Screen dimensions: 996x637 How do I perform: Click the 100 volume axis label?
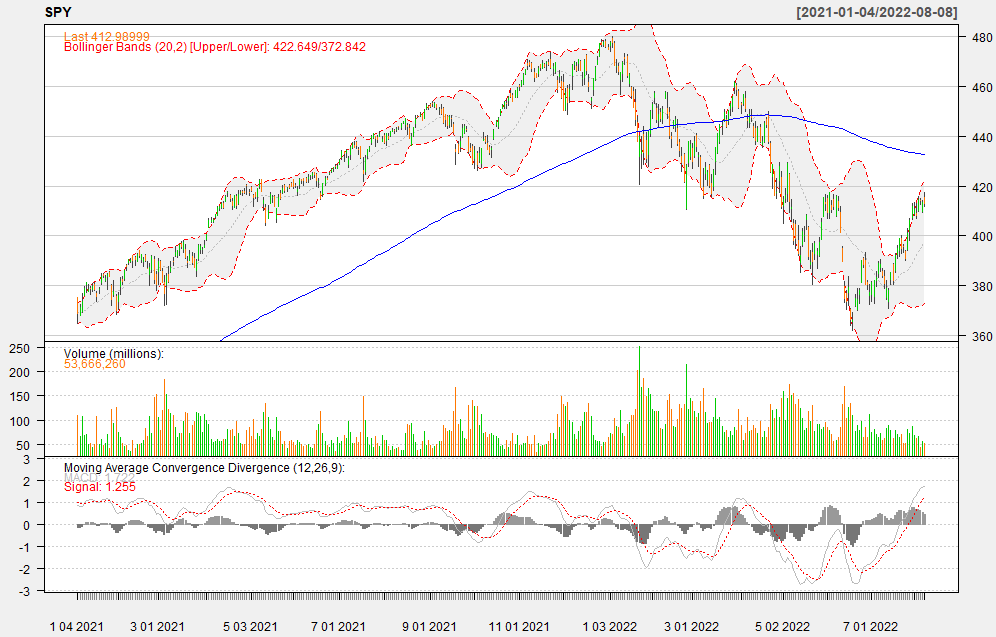point(19,421)
